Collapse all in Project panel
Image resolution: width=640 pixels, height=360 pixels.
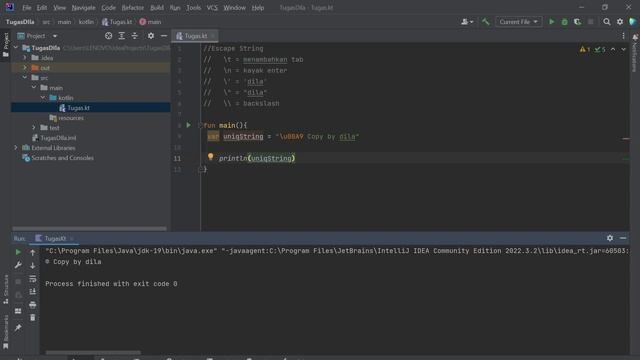135,36
